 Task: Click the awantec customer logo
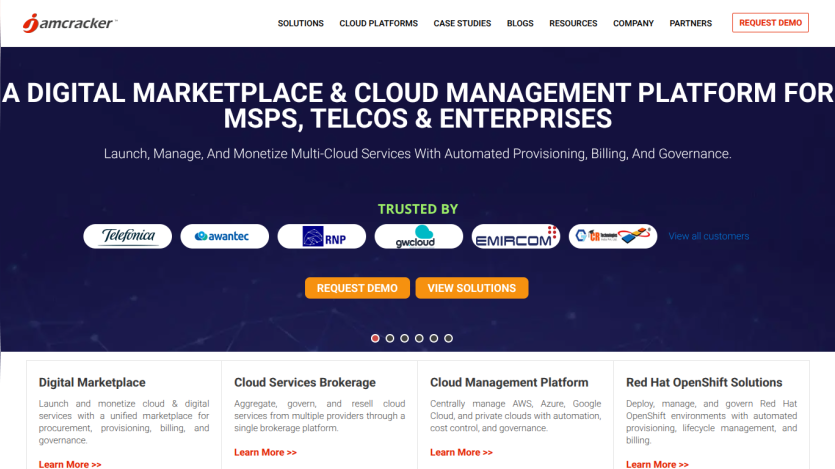click(225, 236)
